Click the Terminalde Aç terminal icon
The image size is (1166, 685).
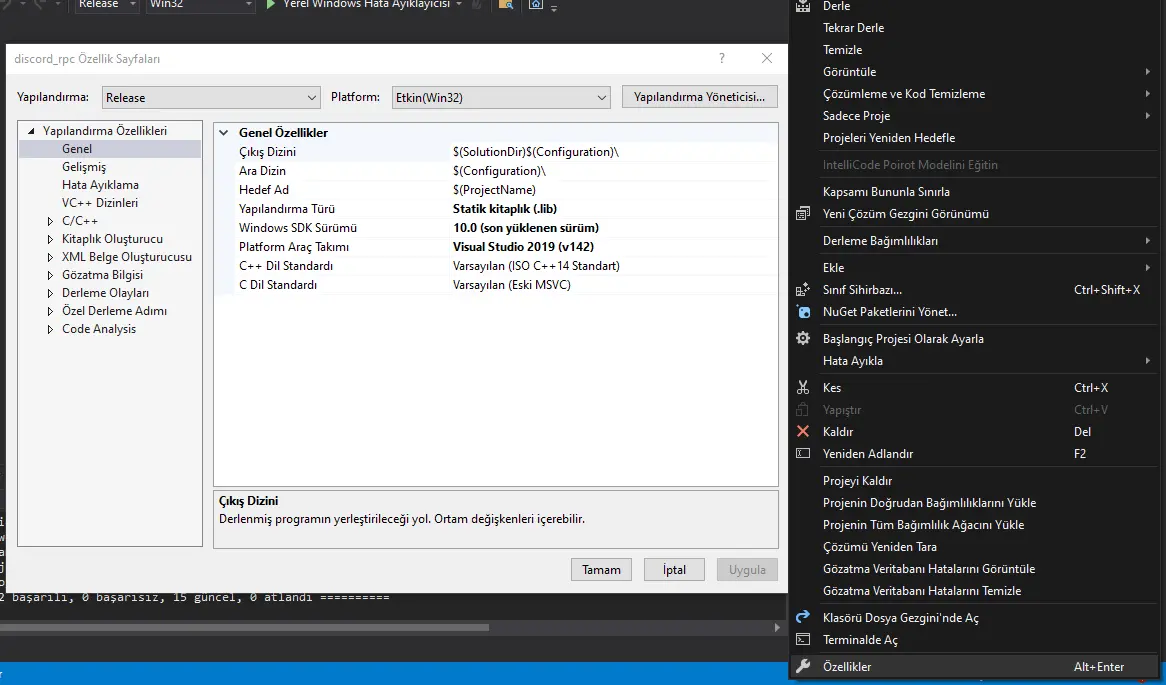click(803, 640)
